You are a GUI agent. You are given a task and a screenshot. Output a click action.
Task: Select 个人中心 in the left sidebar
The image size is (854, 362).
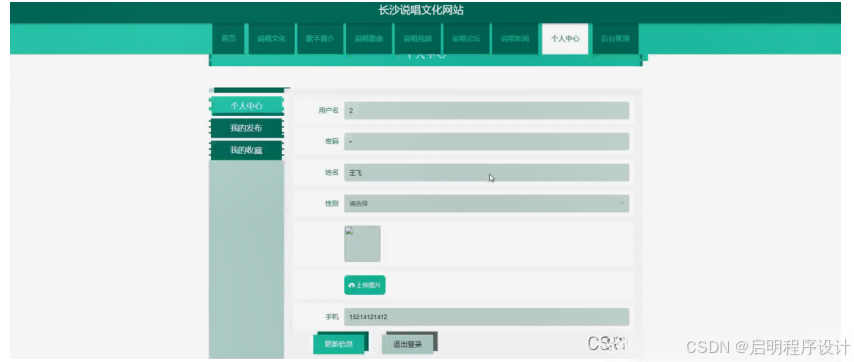(x=246, y=106)
